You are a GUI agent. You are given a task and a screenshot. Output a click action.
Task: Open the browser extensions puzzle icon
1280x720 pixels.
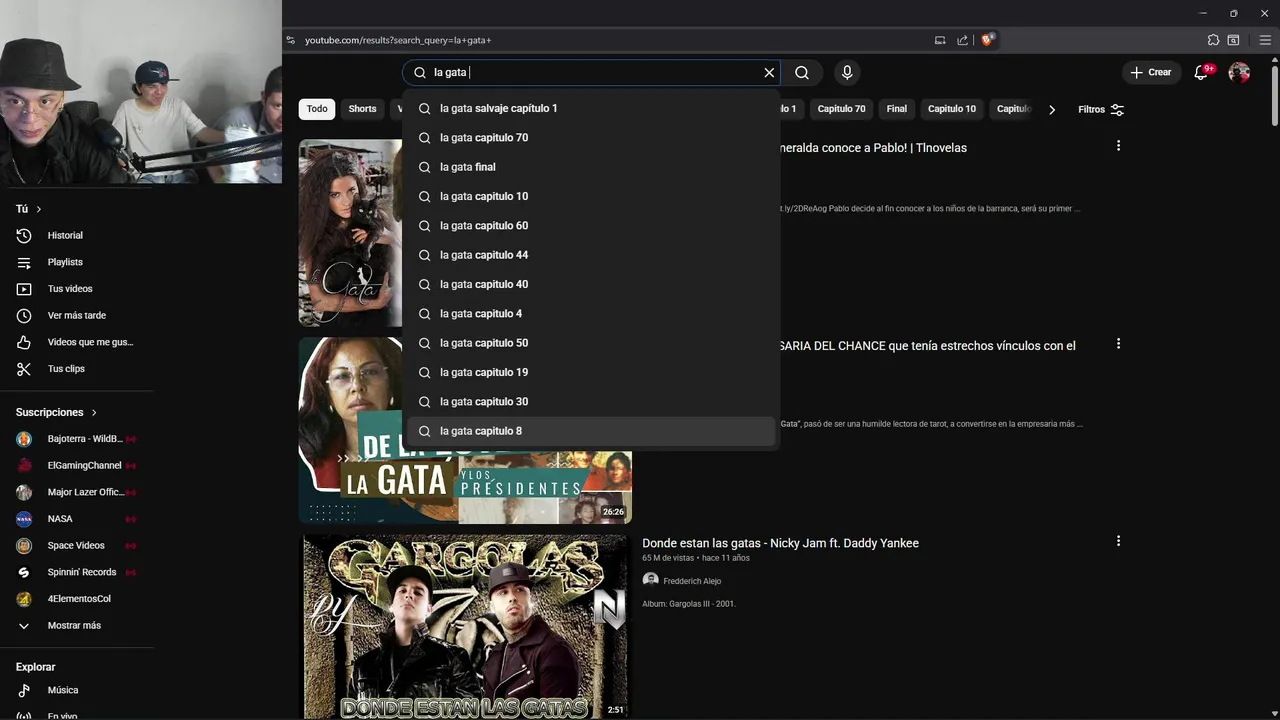[x=1213, y=40]
